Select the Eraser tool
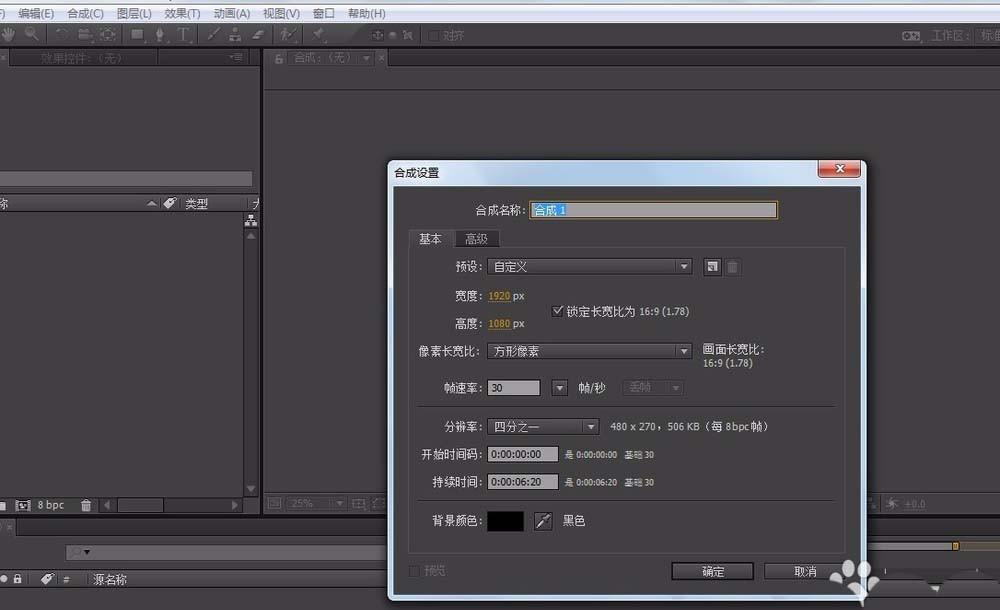The height and width of the screenshot is (610, 1000). pyautogui.click(x=258, y=34)
